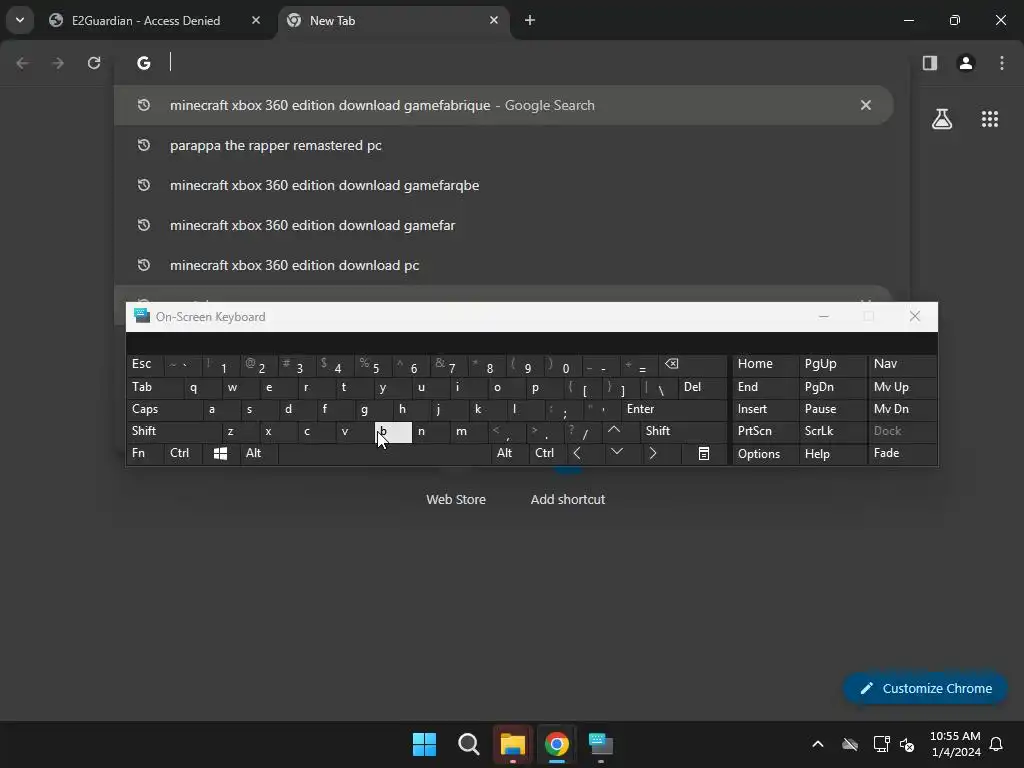The width and height of the screenshot is (1024, 768).
Task: Select suggestion 'minecraft xbox 360 edition download pc'
Action: tap(503, 265)
